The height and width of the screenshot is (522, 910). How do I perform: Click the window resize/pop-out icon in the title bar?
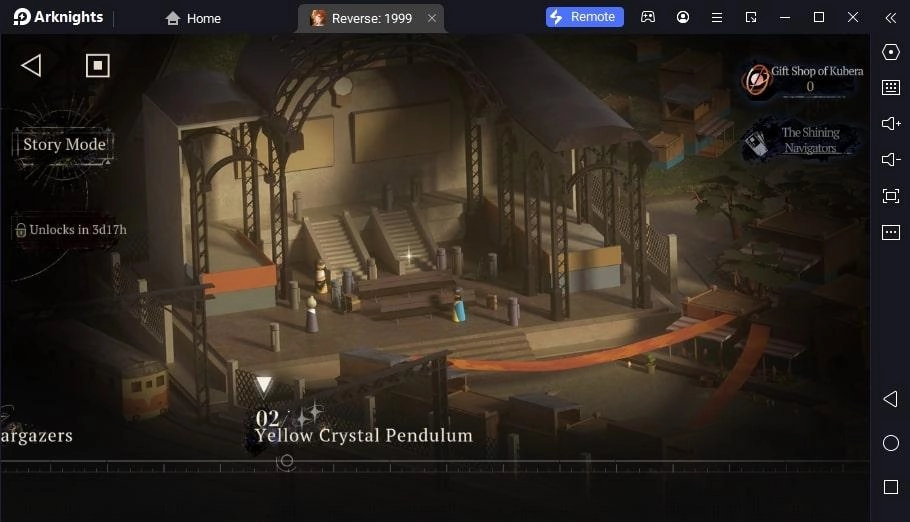[x=751, y=17]
